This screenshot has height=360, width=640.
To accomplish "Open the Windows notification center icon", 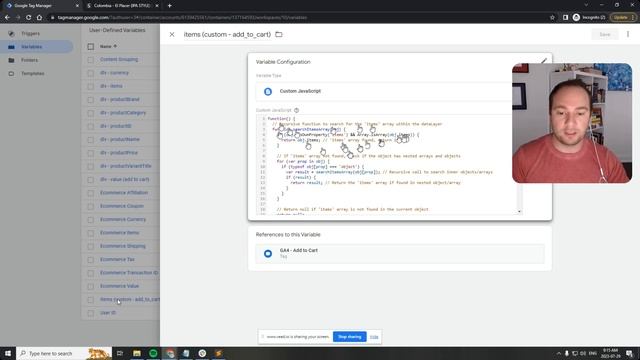I will pyautogui.click(x=629, y=353).
